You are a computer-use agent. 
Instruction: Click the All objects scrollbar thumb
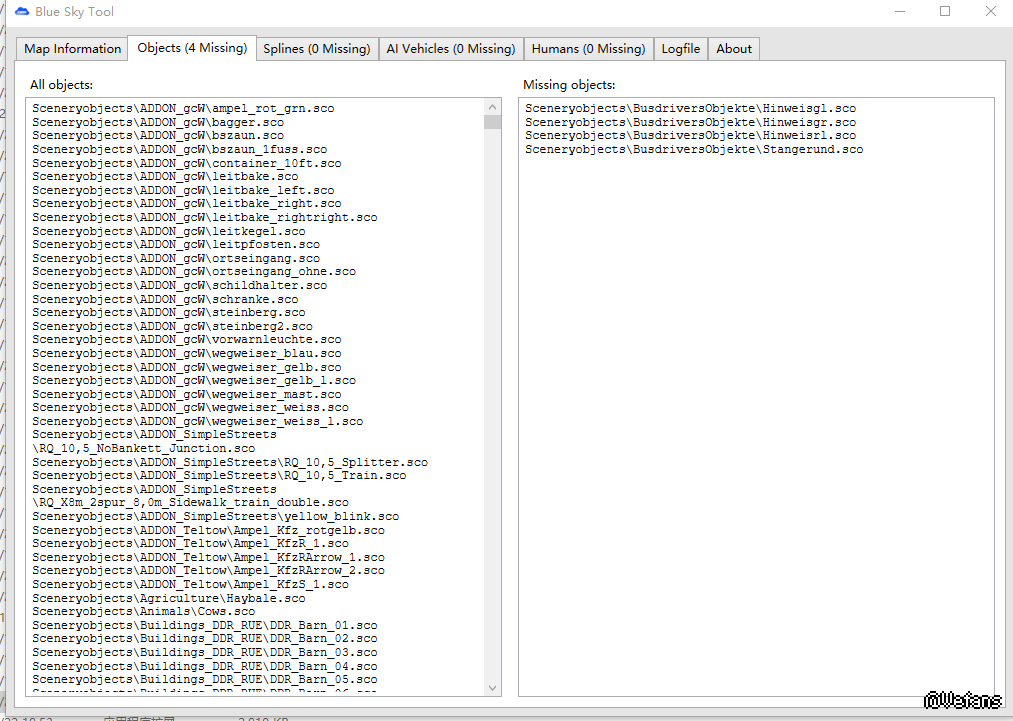(x=492, y=123)
